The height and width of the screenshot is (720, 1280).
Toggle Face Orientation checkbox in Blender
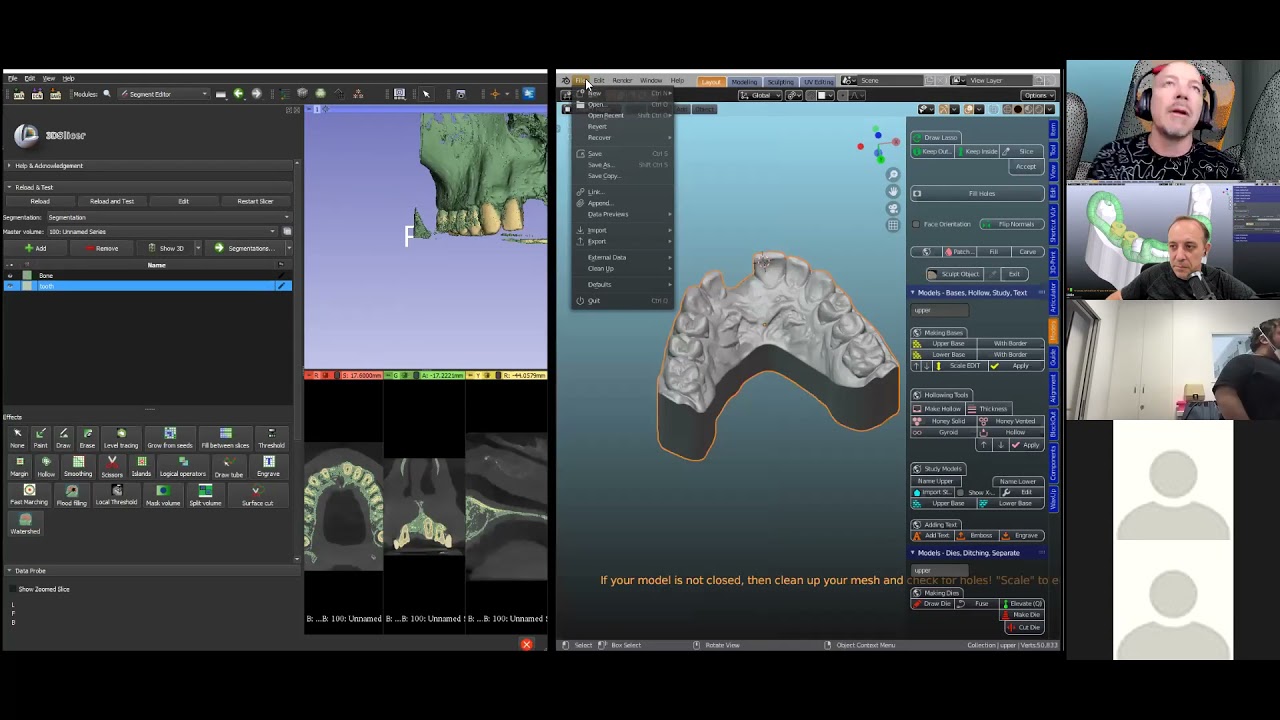(x=917, y=224)
